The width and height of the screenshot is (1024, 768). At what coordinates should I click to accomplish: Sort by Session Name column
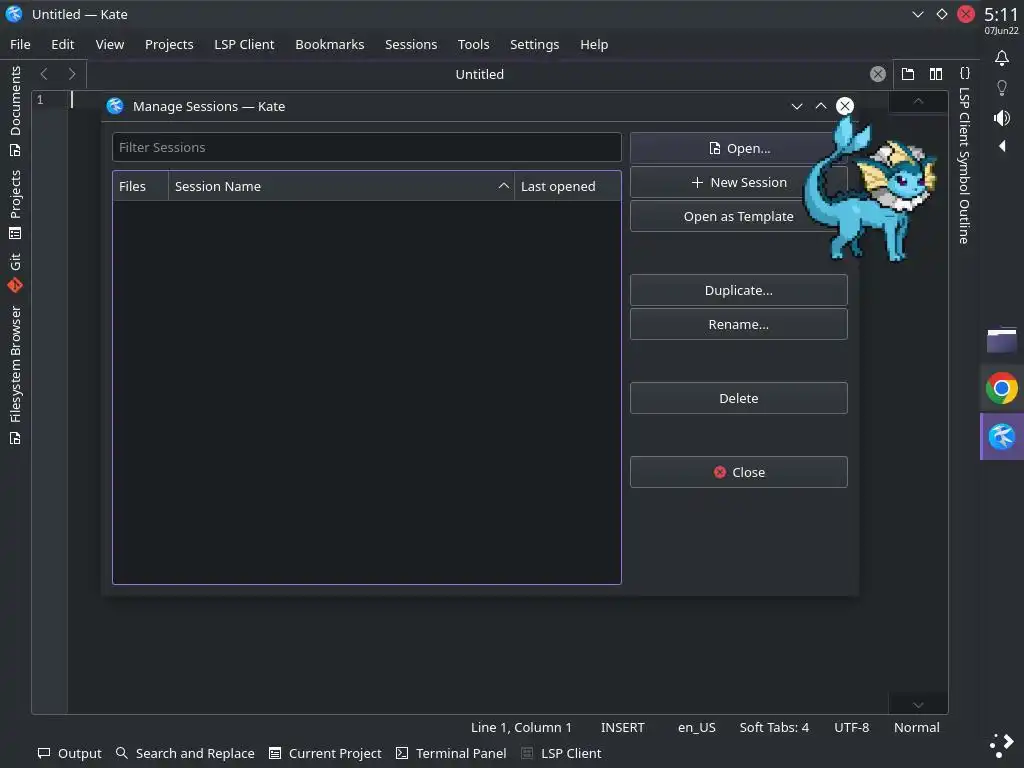pyautogui.click(x=342, y=186)
